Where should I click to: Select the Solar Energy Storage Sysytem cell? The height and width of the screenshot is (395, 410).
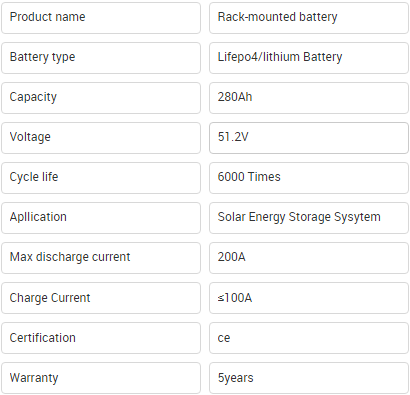point(309,218)
